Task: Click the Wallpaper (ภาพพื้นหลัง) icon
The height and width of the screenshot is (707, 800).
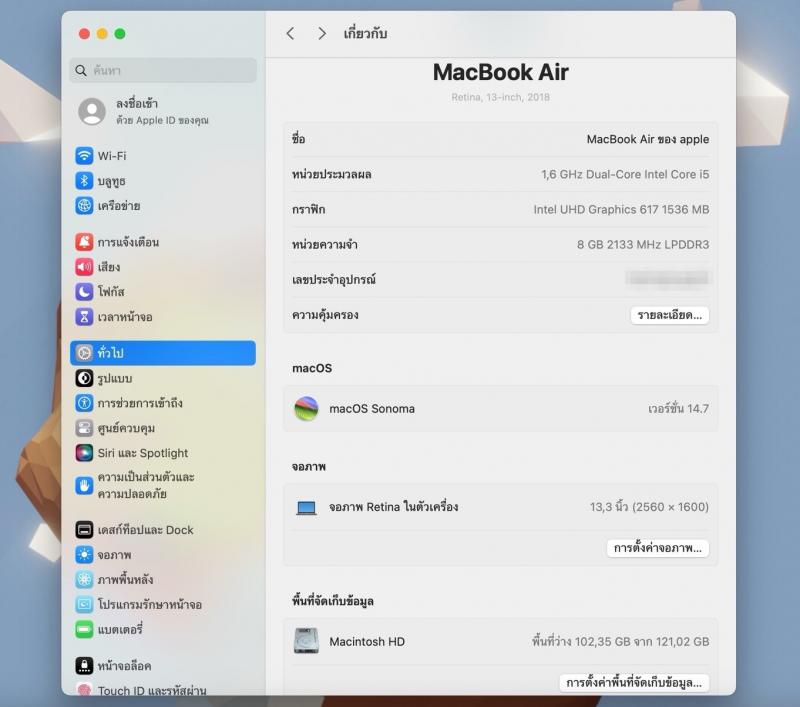Action: coord(84,579)
